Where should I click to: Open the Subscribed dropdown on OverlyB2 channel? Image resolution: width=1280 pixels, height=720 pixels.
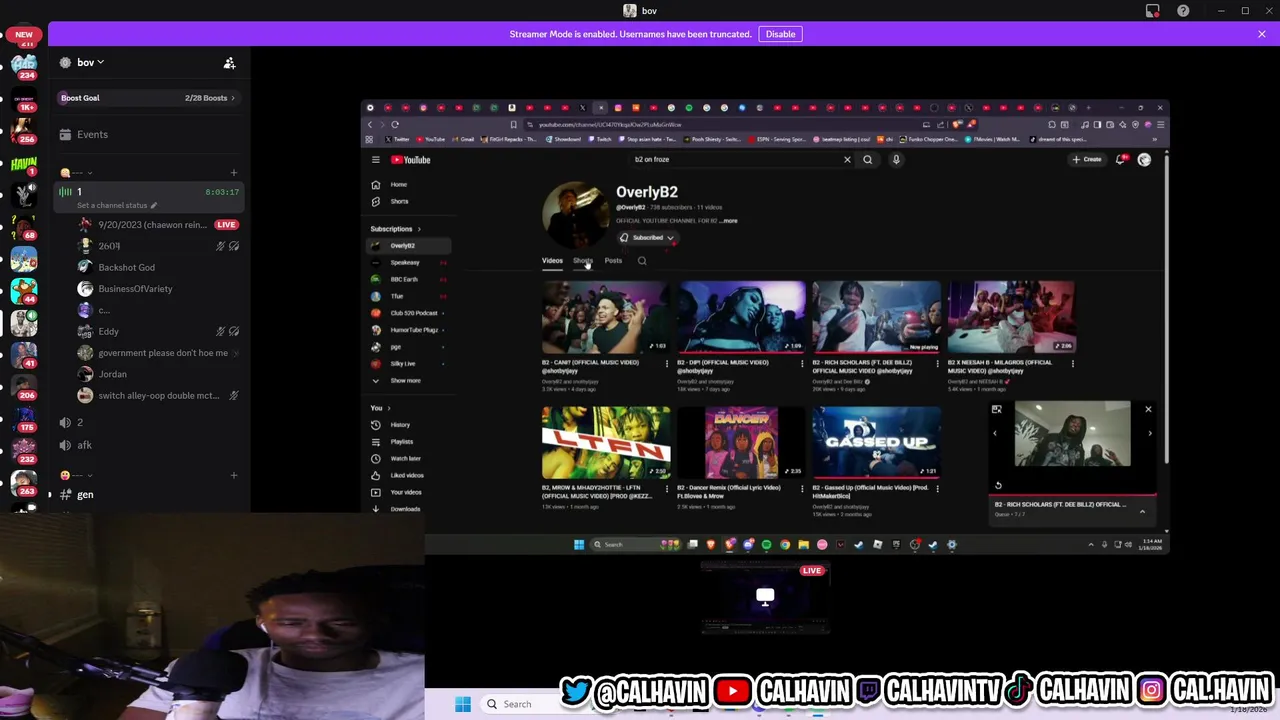(647, 238)
